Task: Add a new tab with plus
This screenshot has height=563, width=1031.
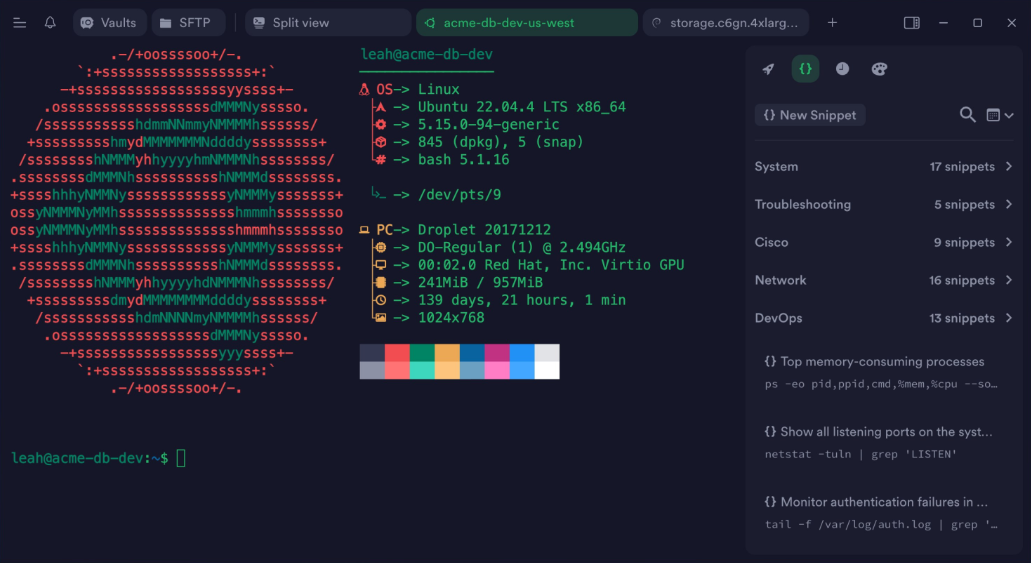Action: click(832, 22)
